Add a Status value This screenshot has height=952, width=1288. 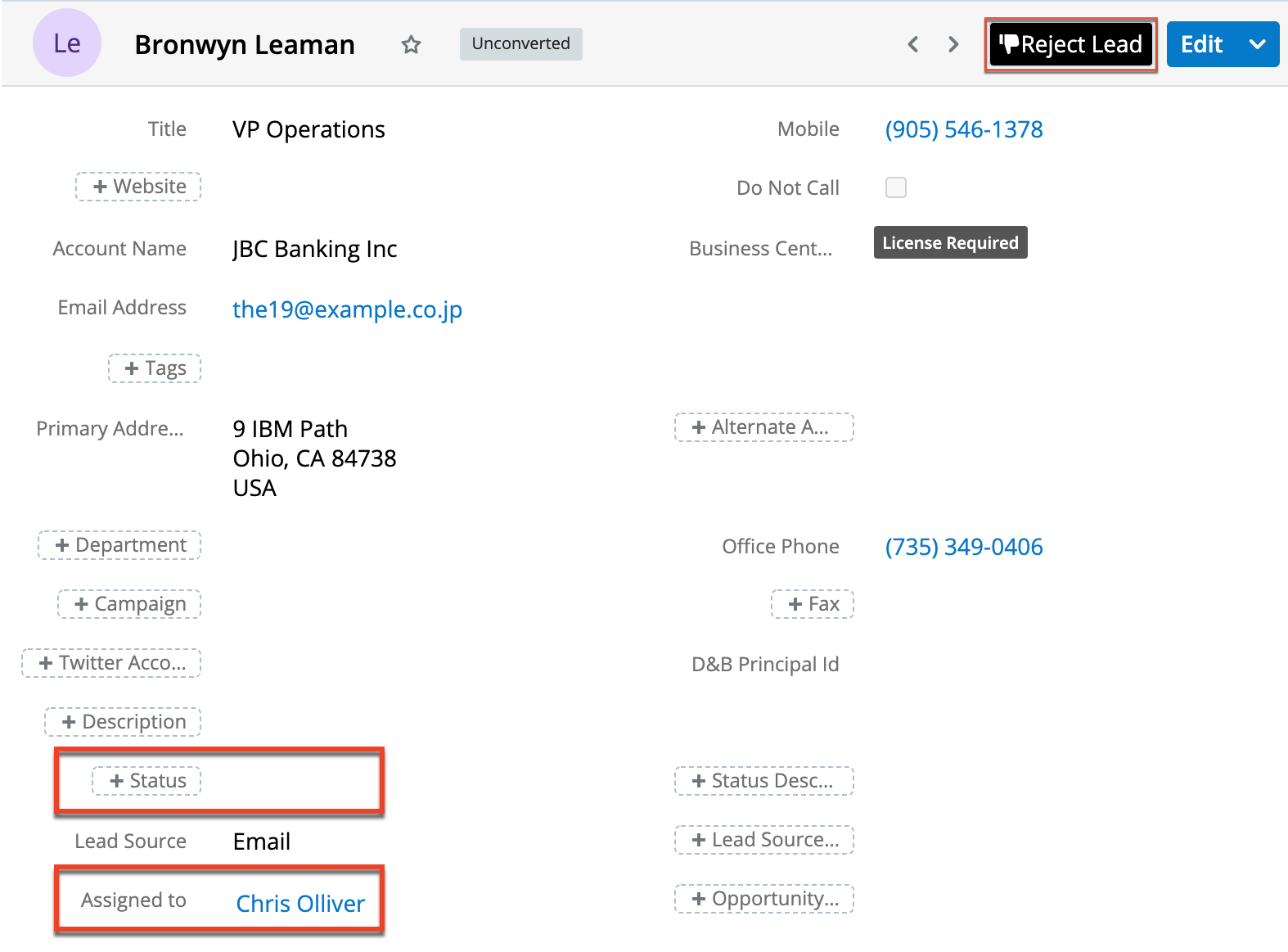pyautogui.click(x=147, y=781)
